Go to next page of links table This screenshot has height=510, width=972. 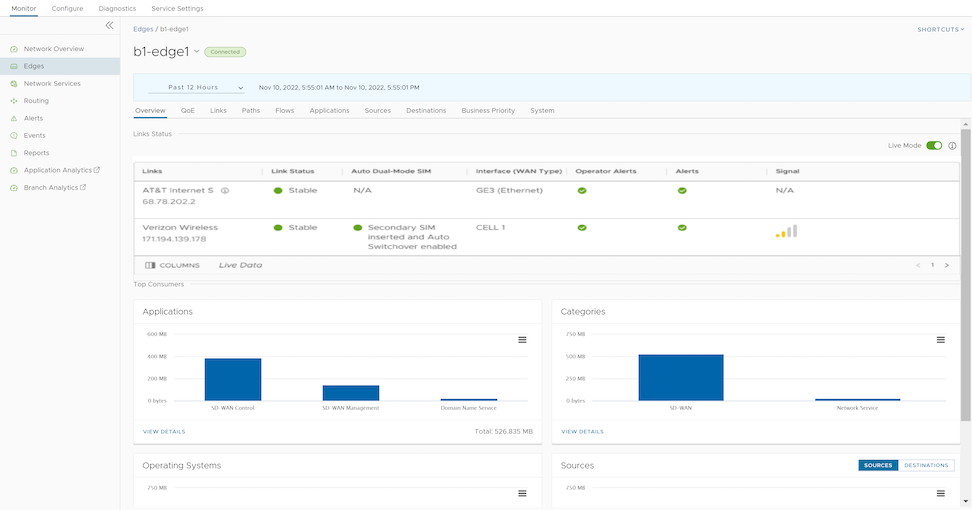coord(946,265)
